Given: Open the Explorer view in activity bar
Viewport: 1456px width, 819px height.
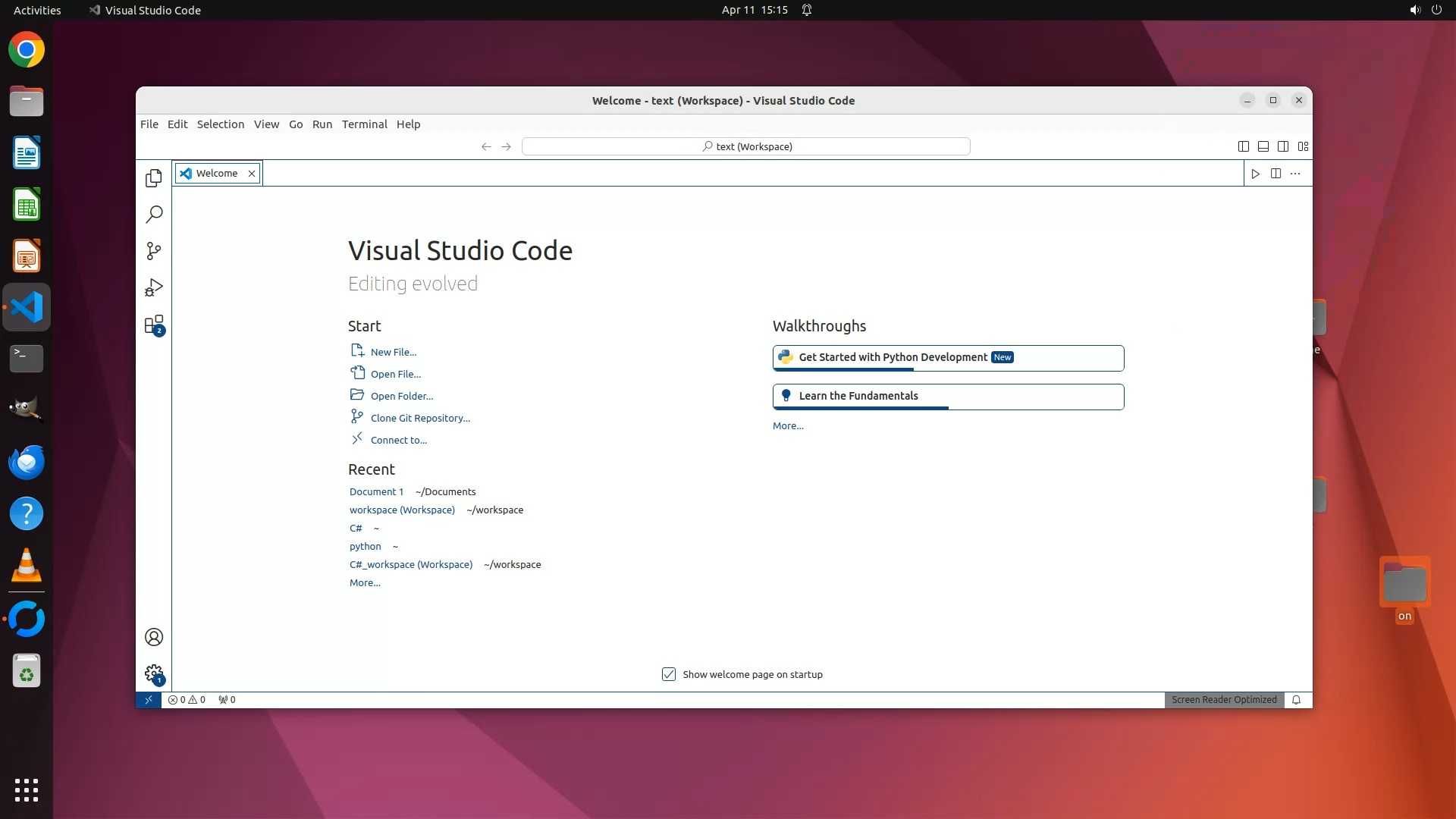Looking at the screenshot, I should [x=154, y=177].
